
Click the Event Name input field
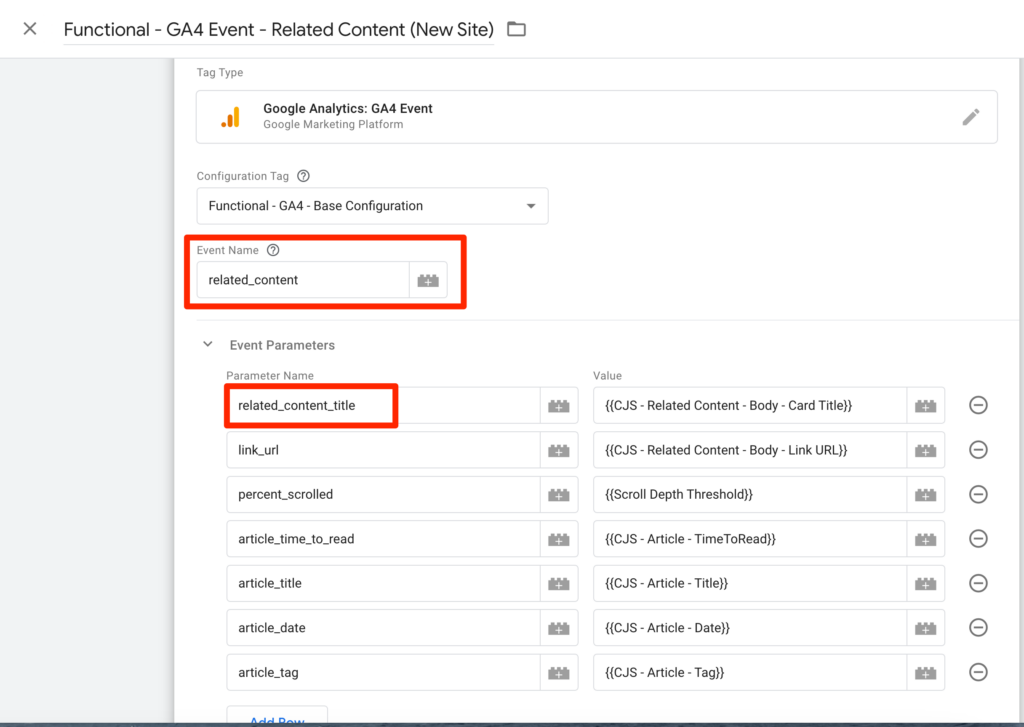coord(302,281)
